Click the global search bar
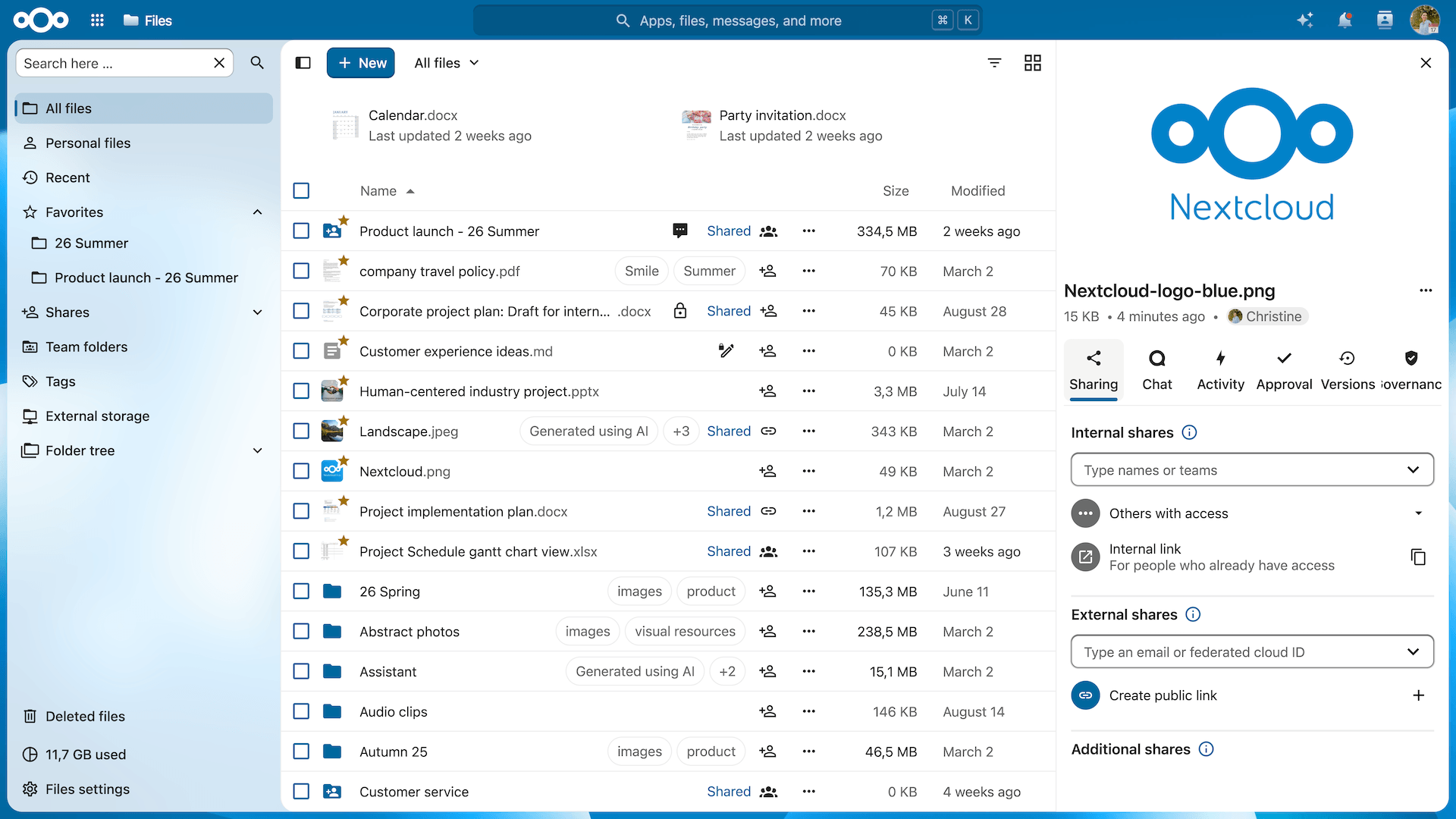This screenshot has width=1456, height=819. tap(728, 20)
